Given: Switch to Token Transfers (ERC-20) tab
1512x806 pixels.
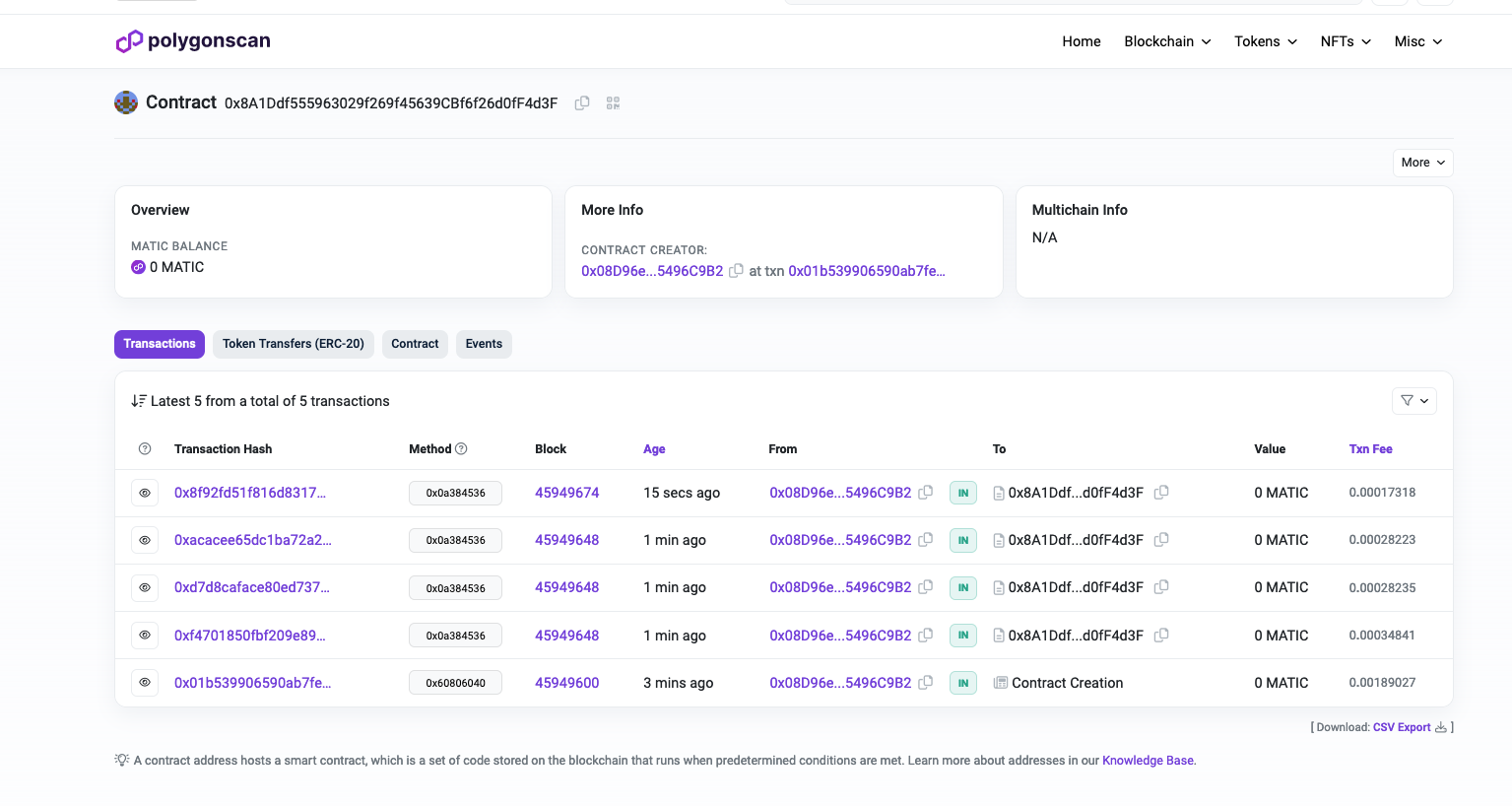Looking at the screenshot, I should click(294, 344).
